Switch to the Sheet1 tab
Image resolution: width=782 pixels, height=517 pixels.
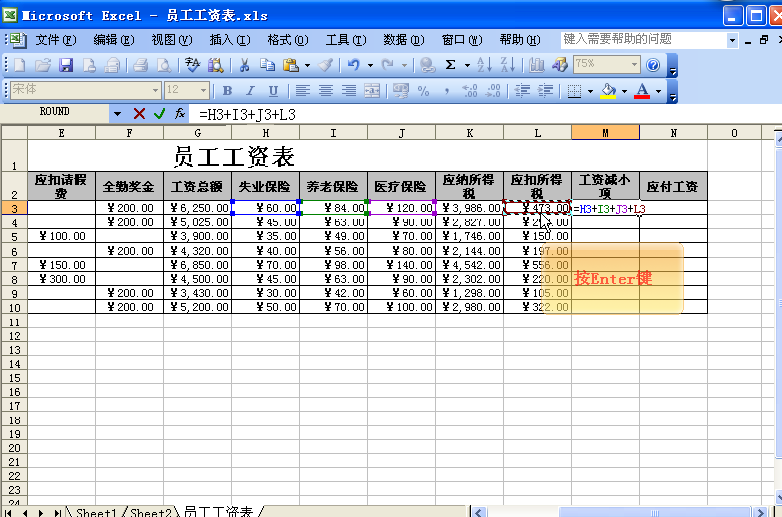96,512
